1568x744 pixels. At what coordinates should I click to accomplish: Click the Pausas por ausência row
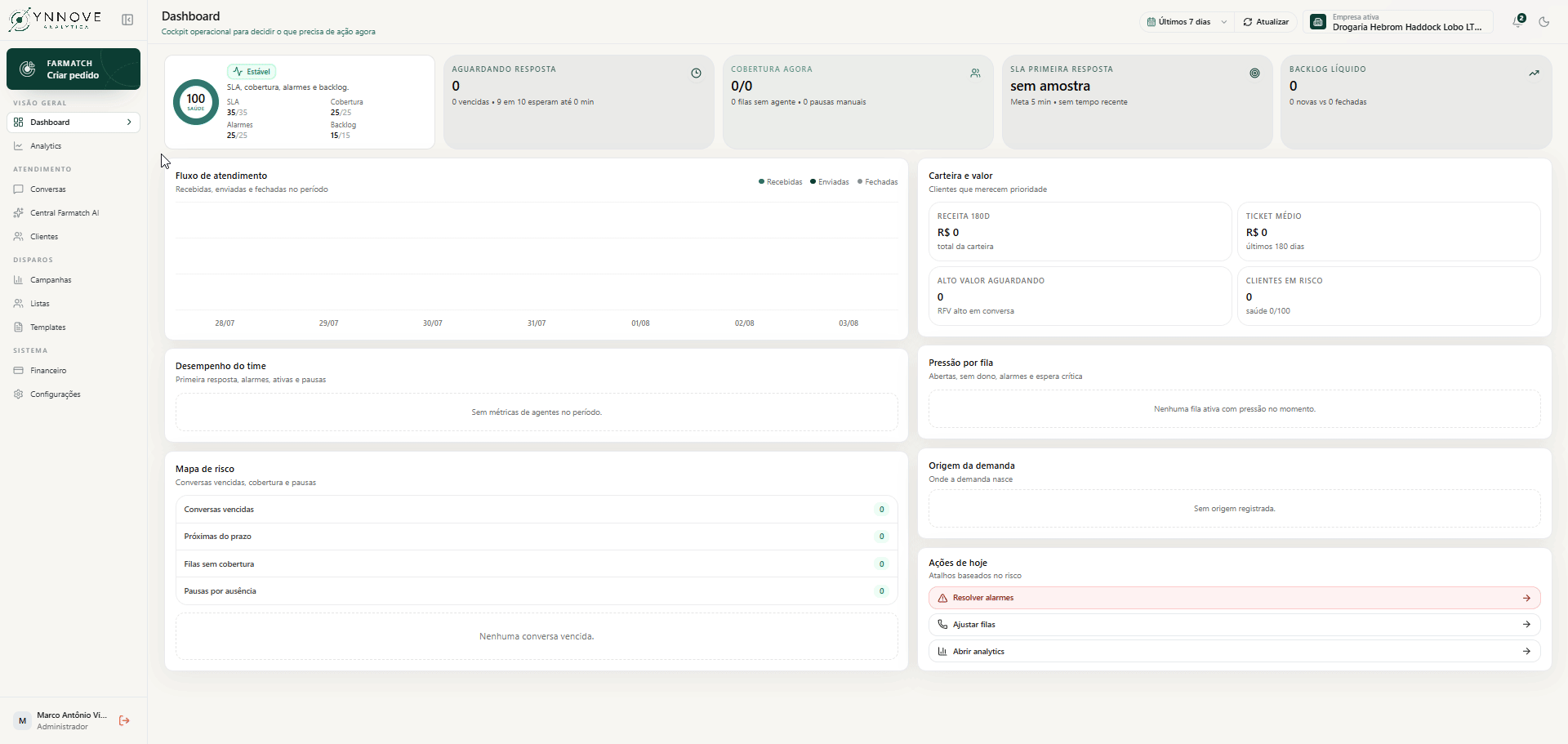click(537, 591)
